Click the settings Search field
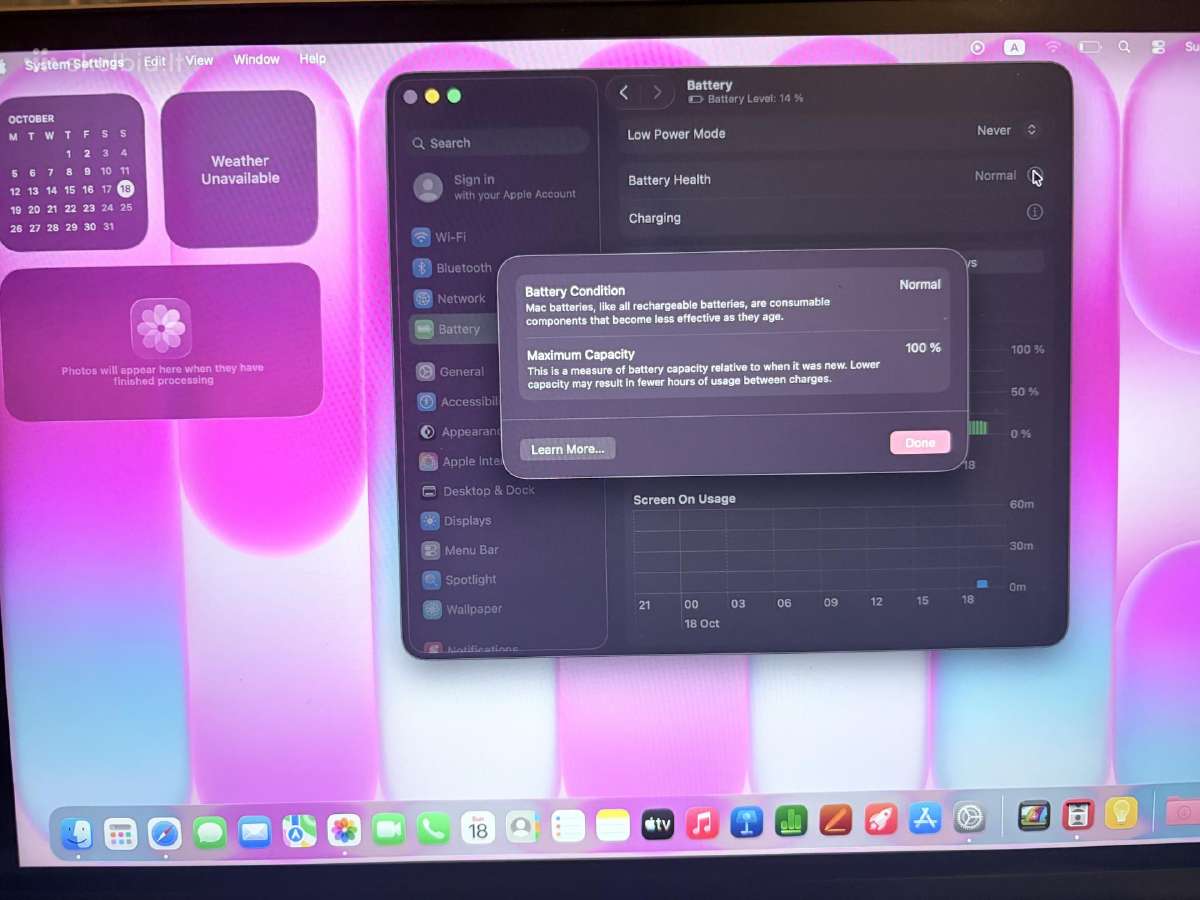The width and height of the screenshot is (1200, 900). 498,143
